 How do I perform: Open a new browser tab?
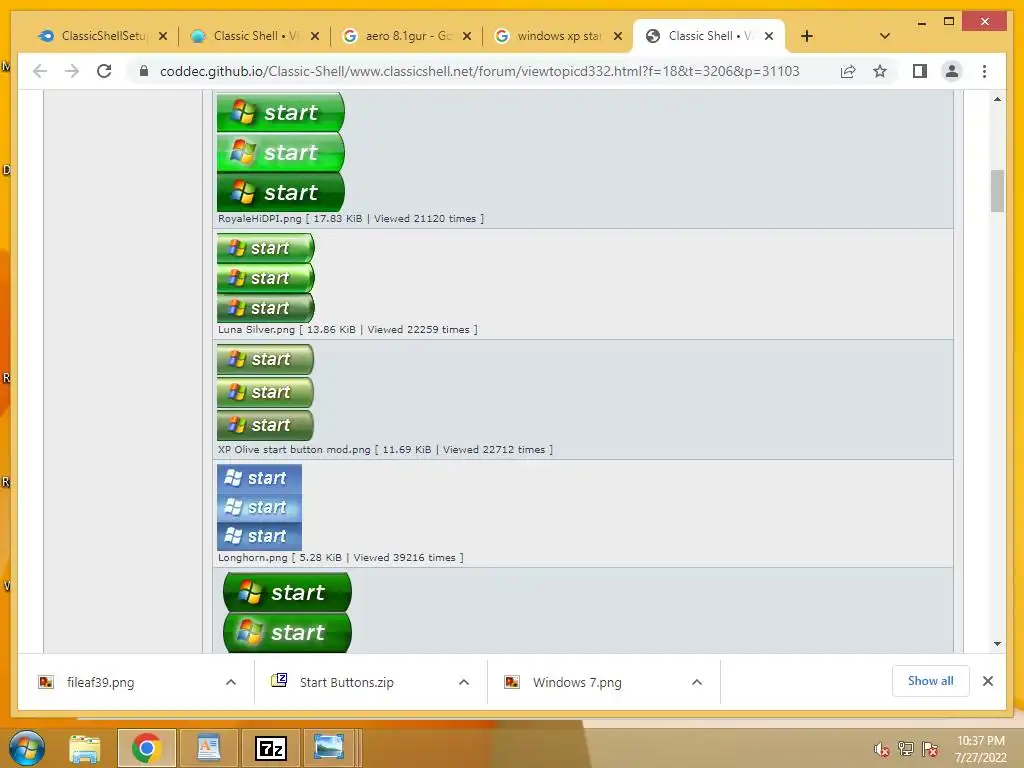[807, 36]
